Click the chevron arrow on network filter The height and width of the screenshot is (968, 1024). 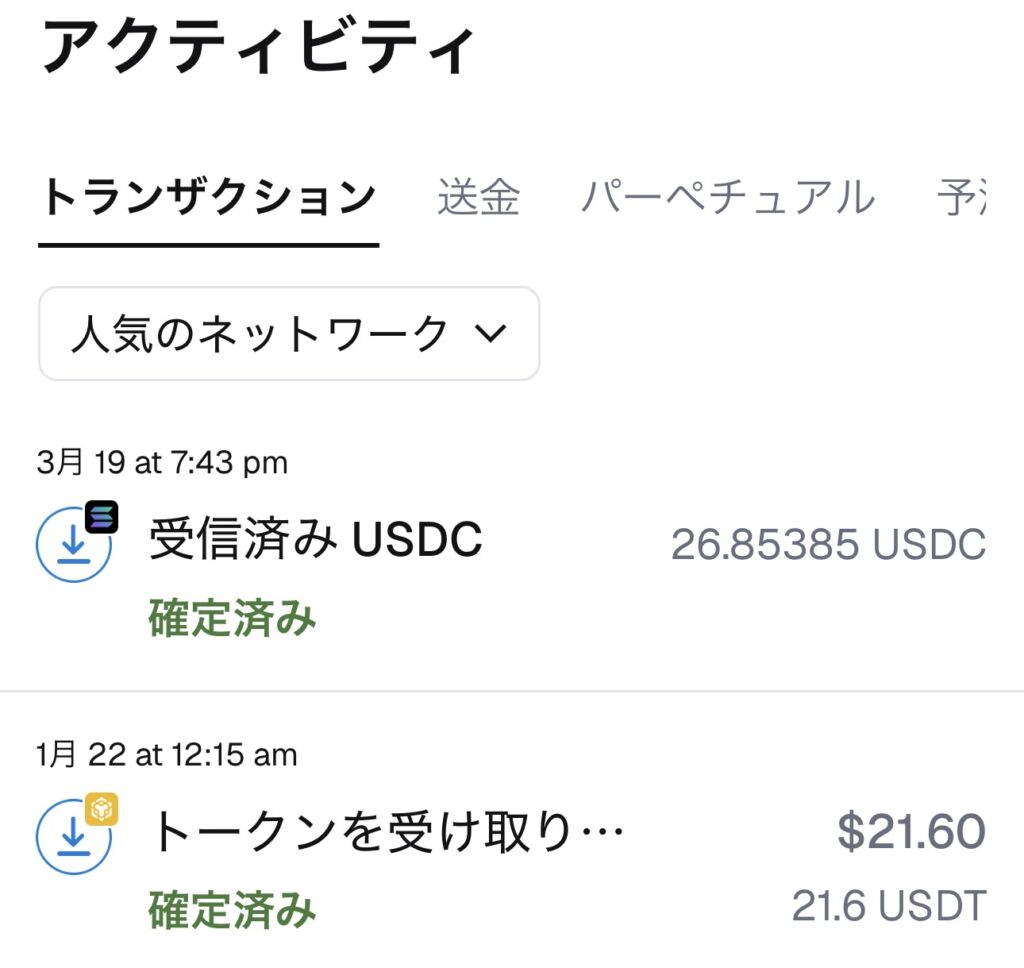490,334
